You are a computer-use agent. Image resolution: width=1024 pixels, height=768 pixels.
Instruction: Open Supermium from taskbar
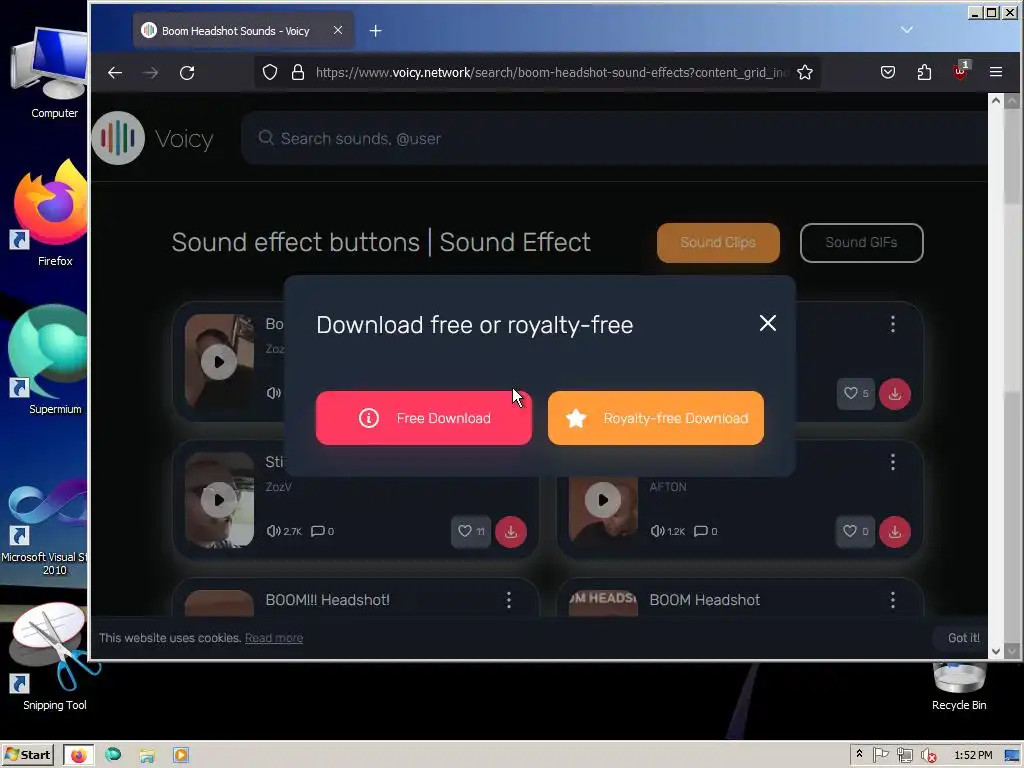(x=113, y=755)
